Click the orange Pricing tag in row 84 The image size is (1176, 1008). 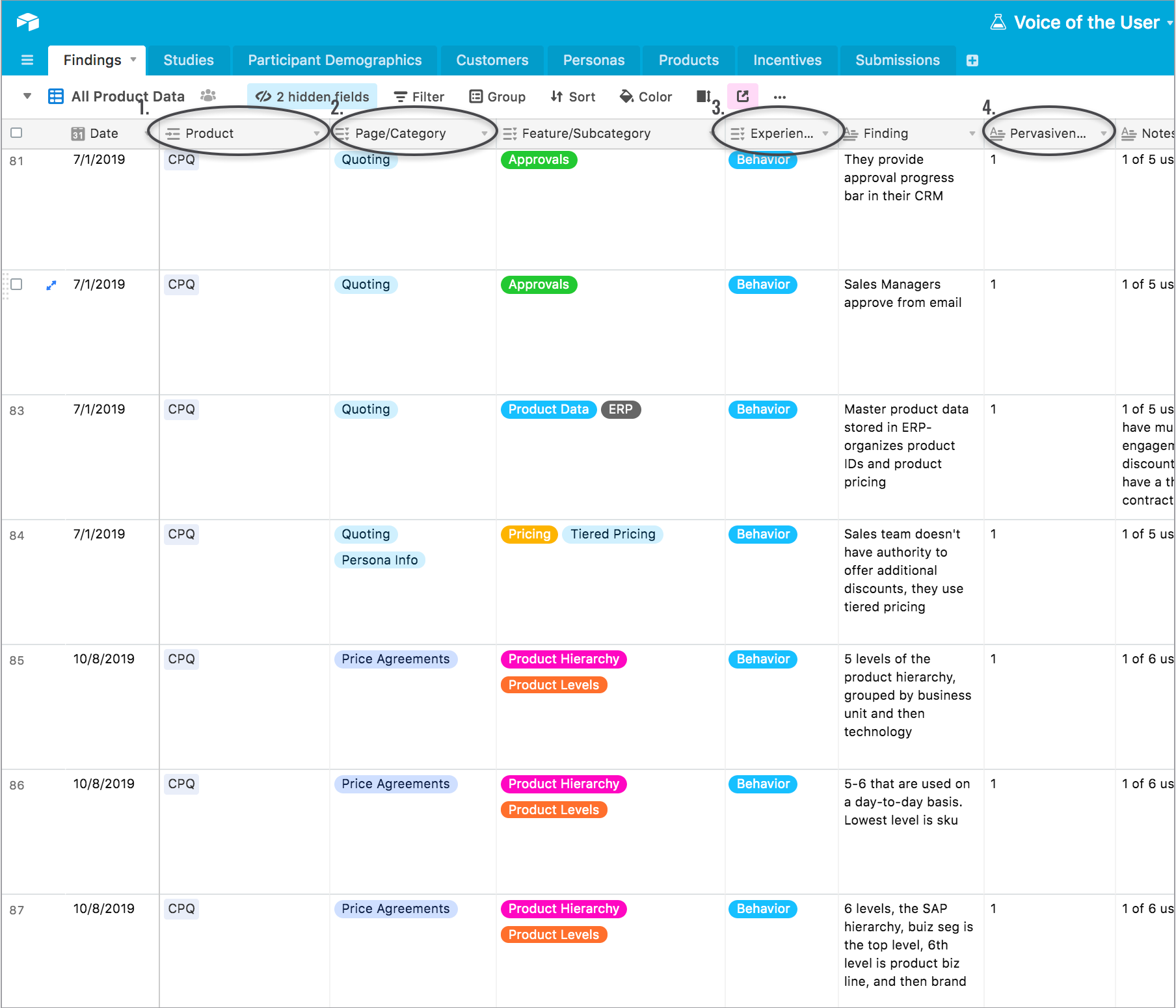(x=529, y=535)
